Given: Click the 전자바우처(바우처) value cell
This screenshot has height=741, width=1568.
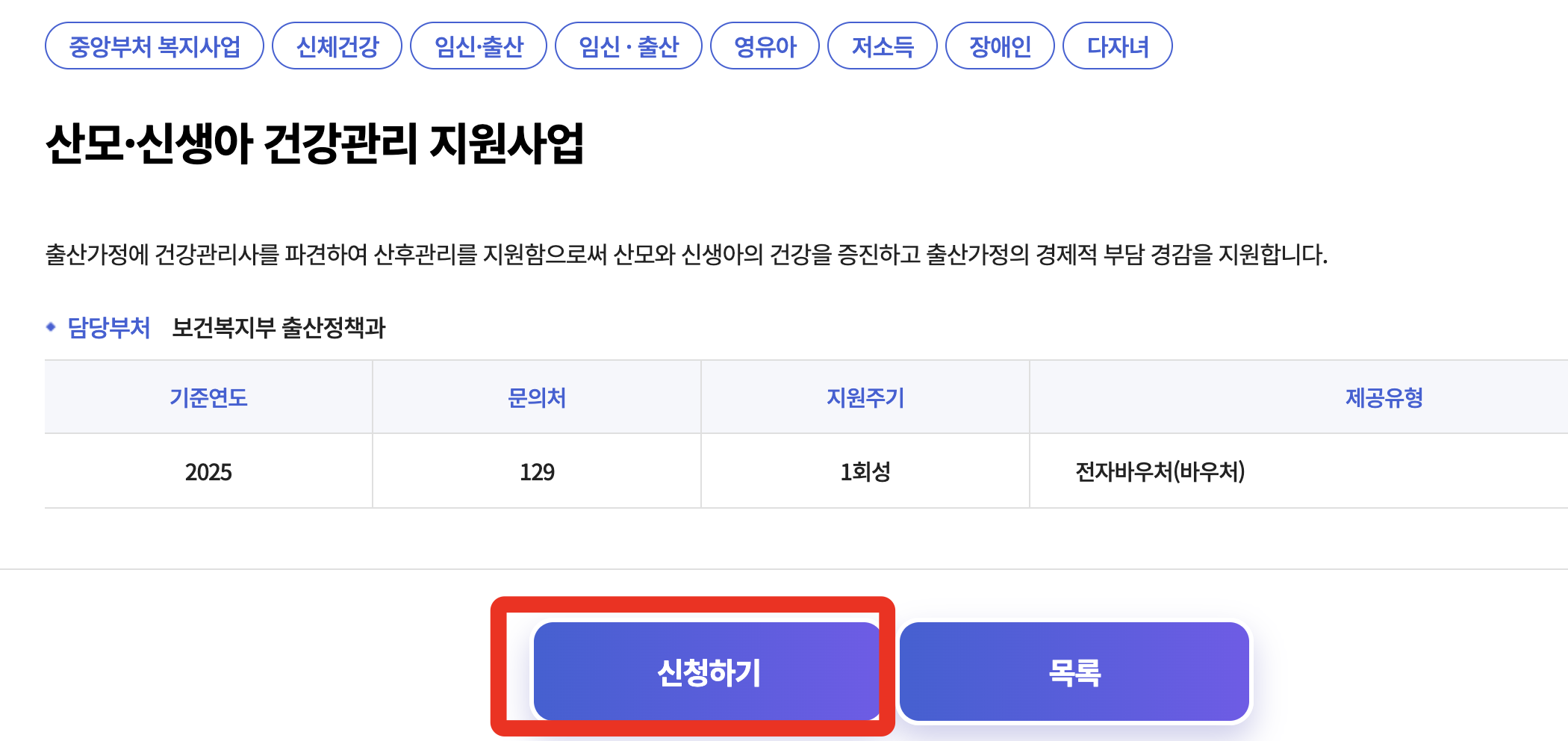Looking at the screenshot, I should tap(1158, 471).
